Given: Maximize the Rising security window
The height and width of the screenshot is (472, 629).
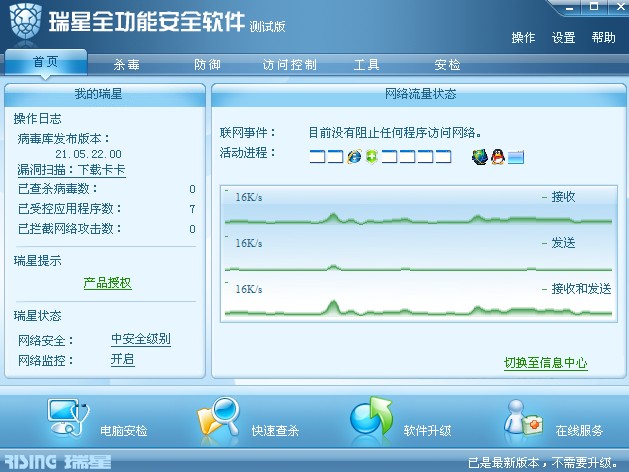Looking at the screenshot, I should tap(594, 6).
